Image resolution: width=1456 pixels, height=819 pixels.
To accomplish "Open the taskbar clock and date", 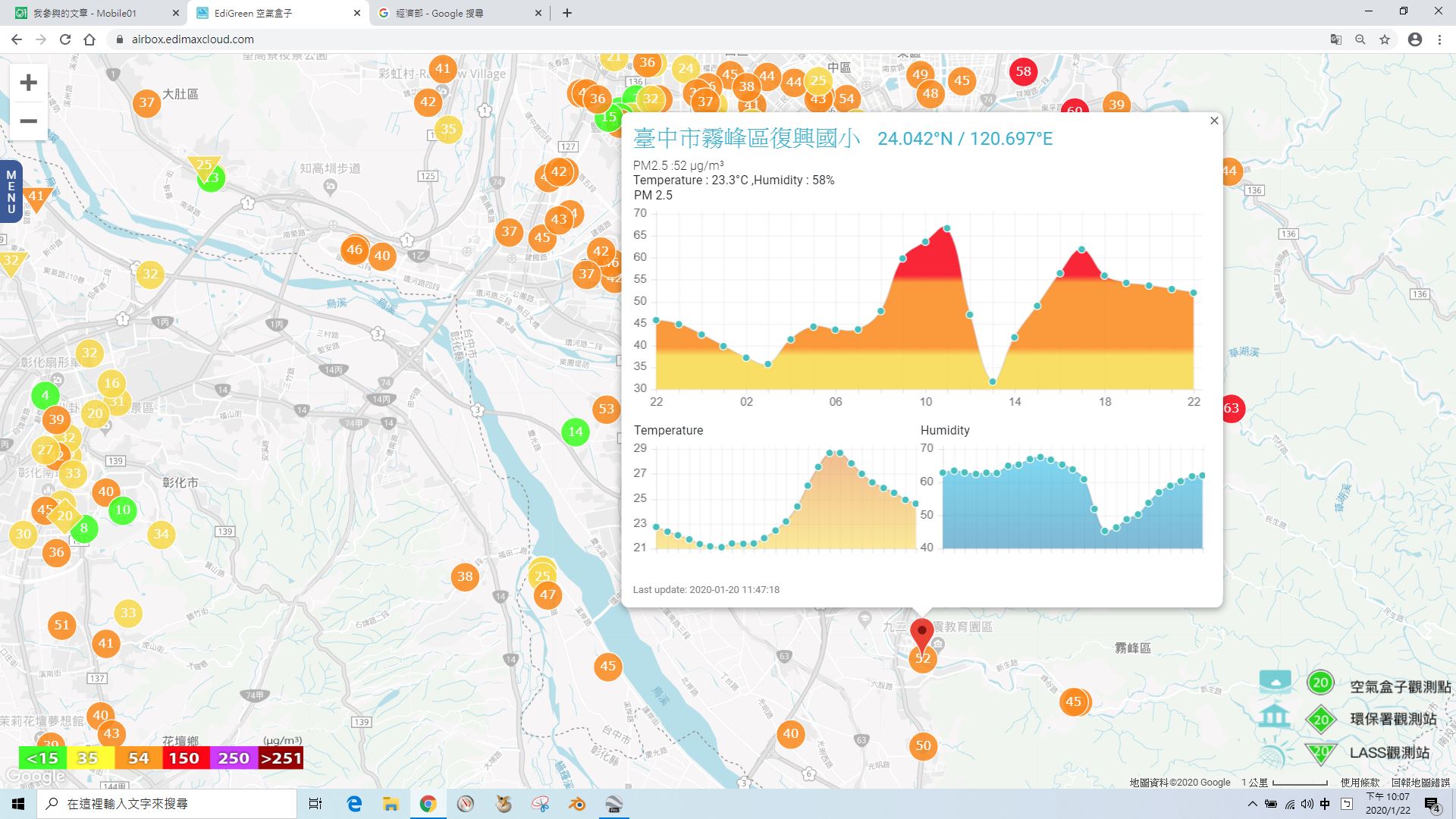I will point(1388,804).
